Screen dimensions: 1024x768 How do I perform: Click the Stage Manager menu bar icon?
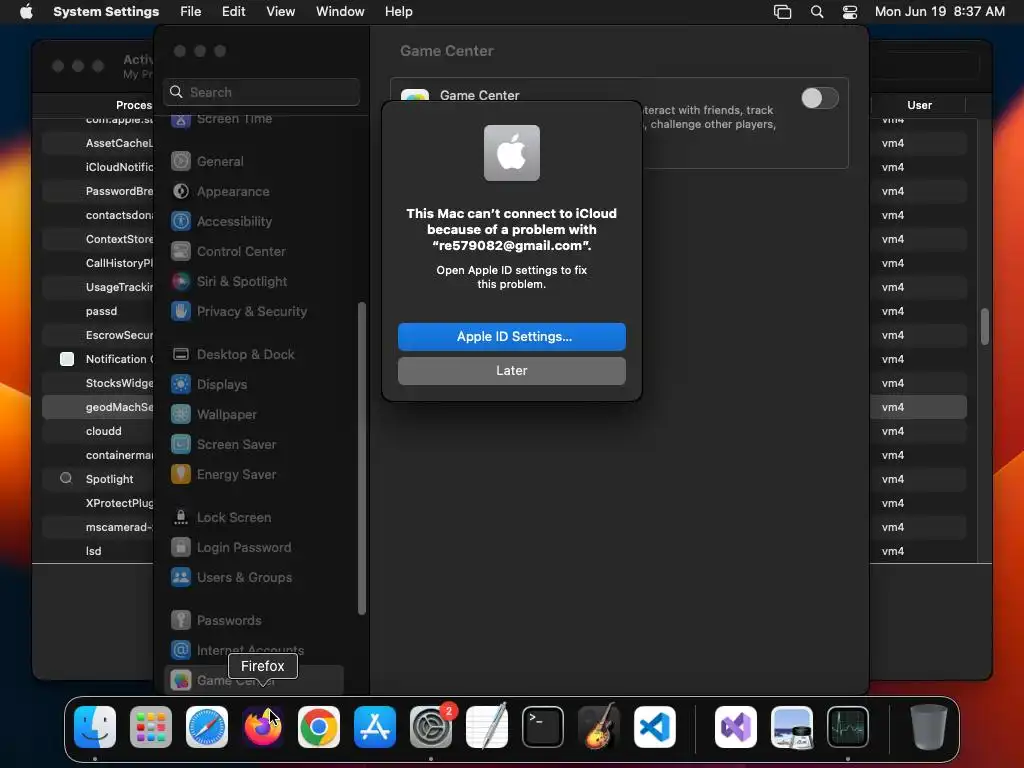(x=782, y=12)
